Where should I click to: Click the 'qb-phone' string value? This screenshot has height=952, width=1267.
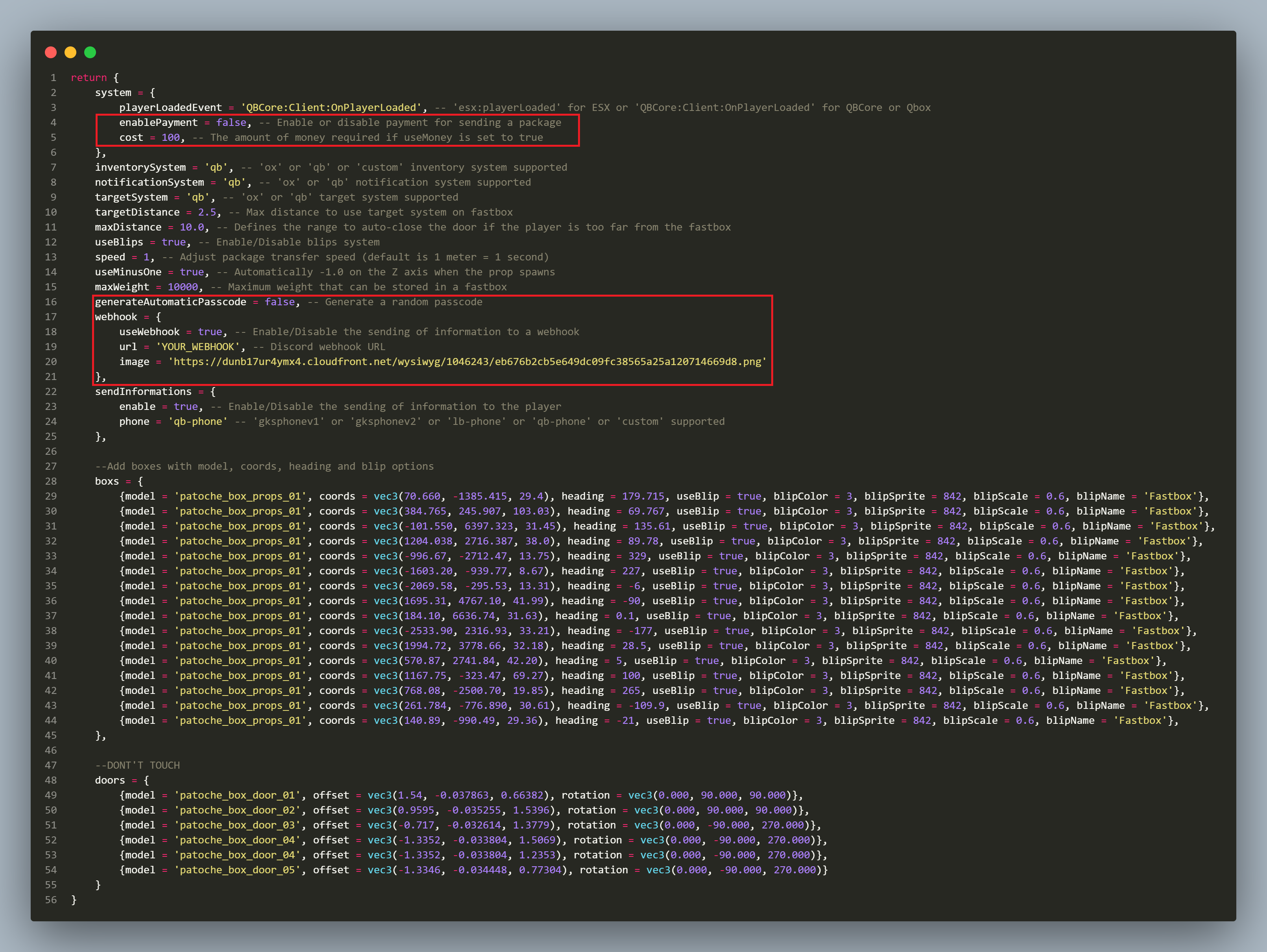(x=198, y=422)
